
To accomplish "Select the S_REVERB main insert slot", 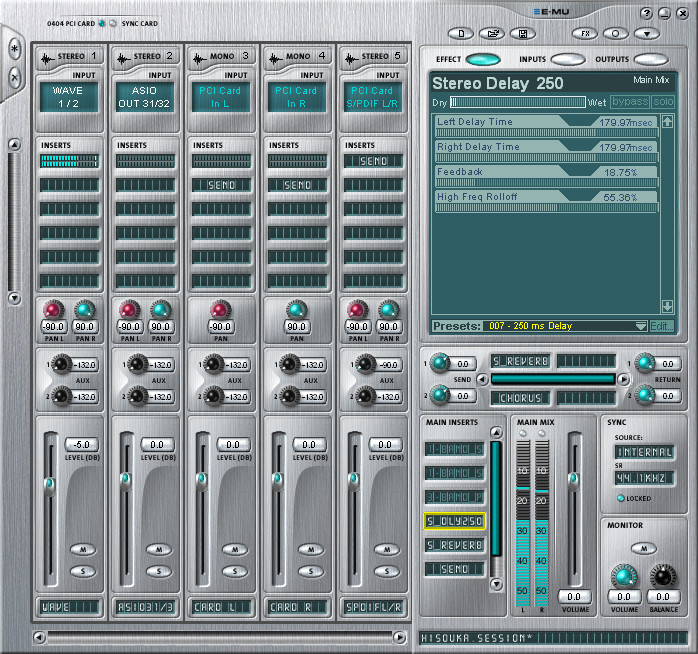I will point(455,545).
